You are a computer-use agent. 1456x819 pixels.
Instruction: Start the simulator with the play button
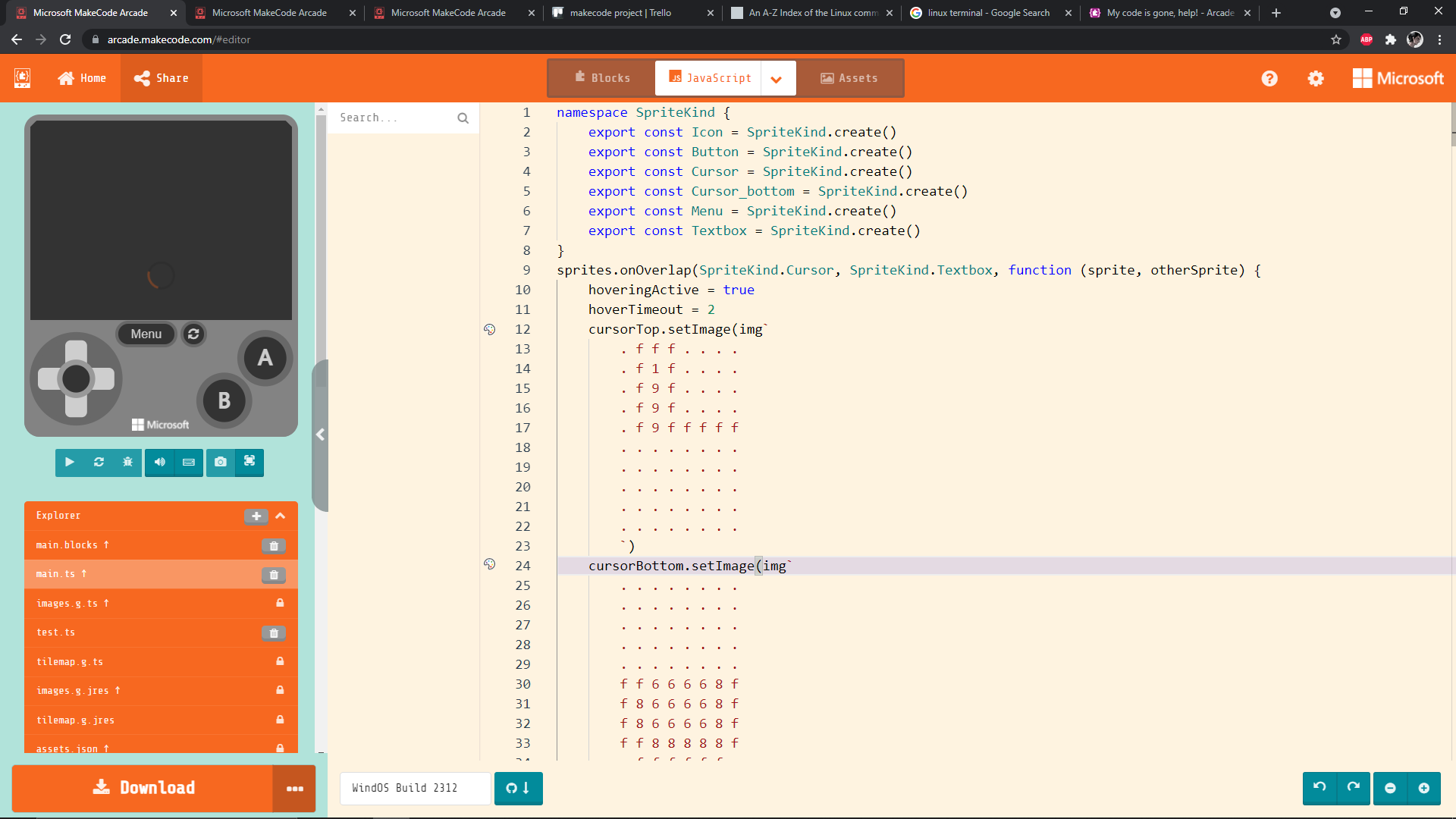(x=70, y=462)
